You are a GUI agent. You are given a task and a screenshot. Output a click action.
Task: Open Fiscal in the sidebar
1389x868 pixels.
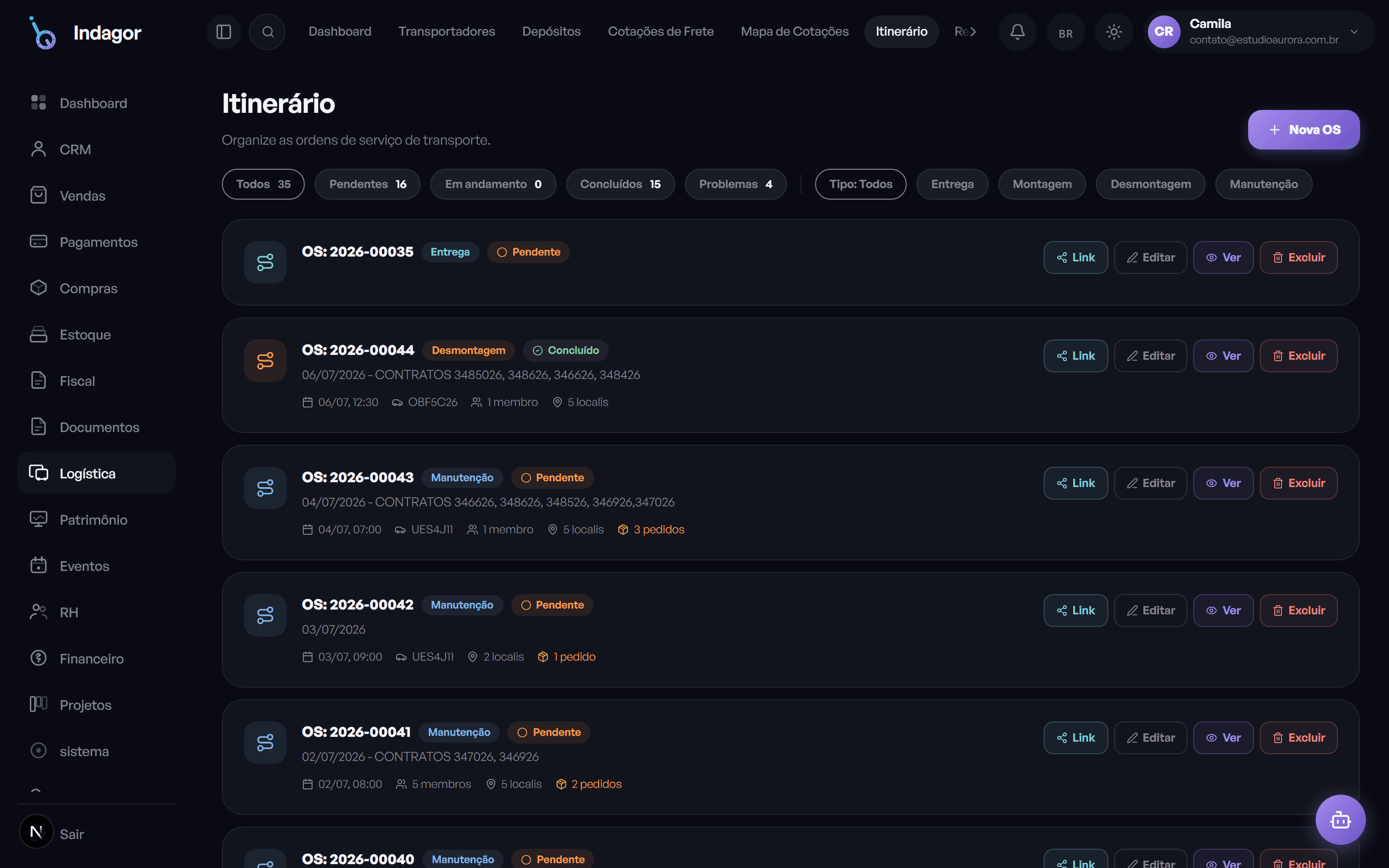click(x=96, y=381)
